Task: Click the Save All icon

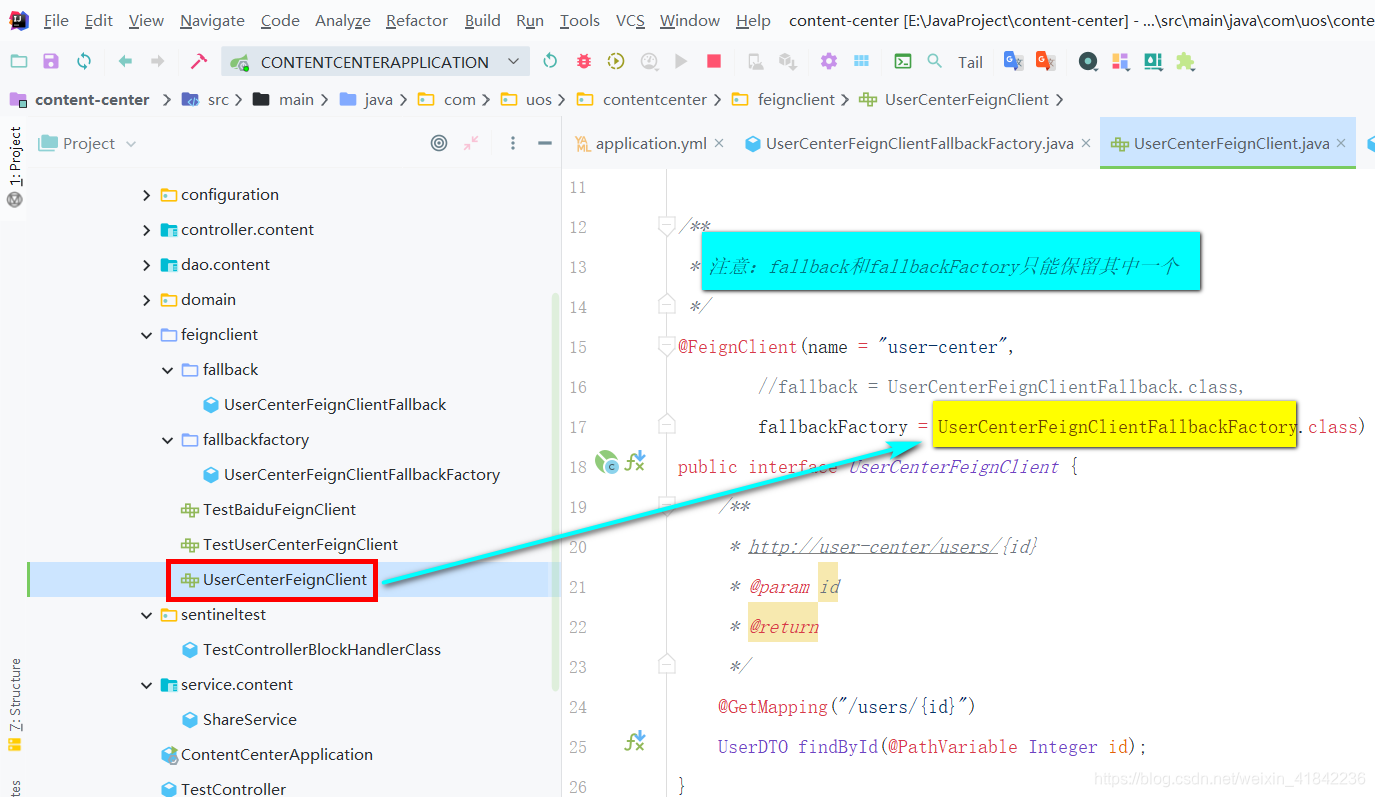Action: (51, 62)
